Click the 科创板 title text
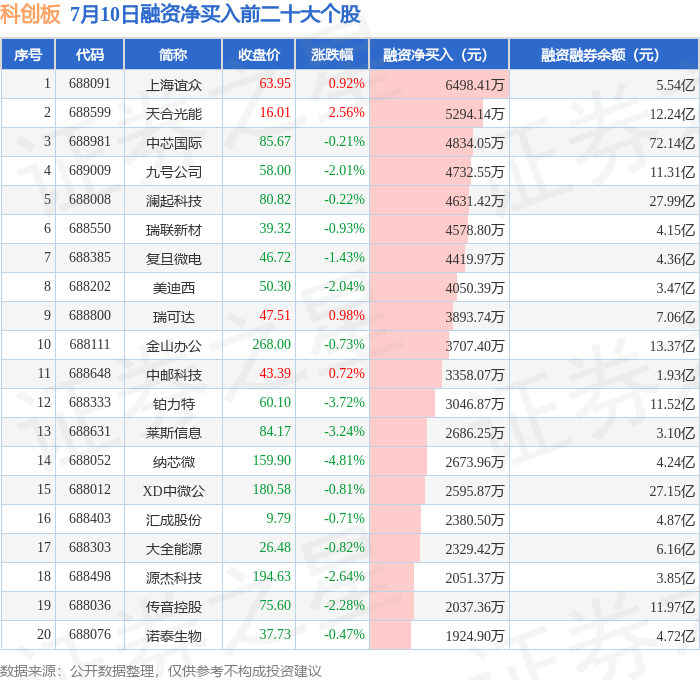 tap(30, 14)
